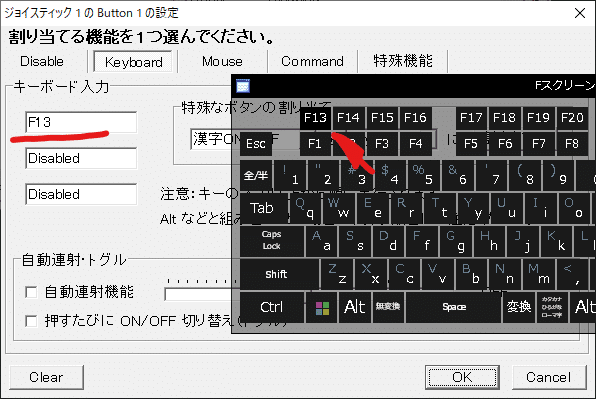This screenshot has width=596, height=399.
Task: Open the Mouse tab
Action: click(x=222, y=62)
